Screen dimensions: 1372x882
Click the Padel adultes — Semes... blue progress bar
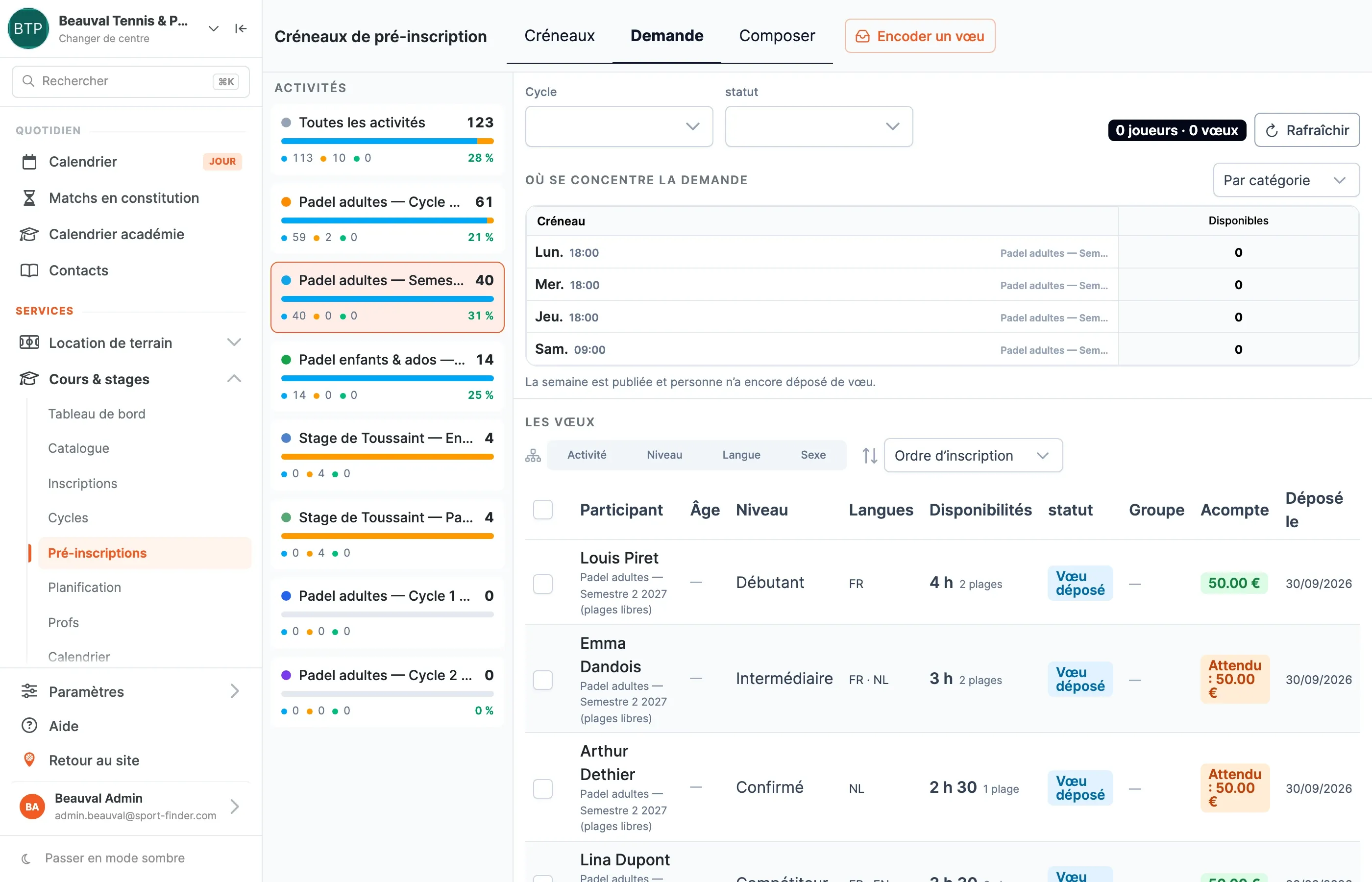click(387, 299)
